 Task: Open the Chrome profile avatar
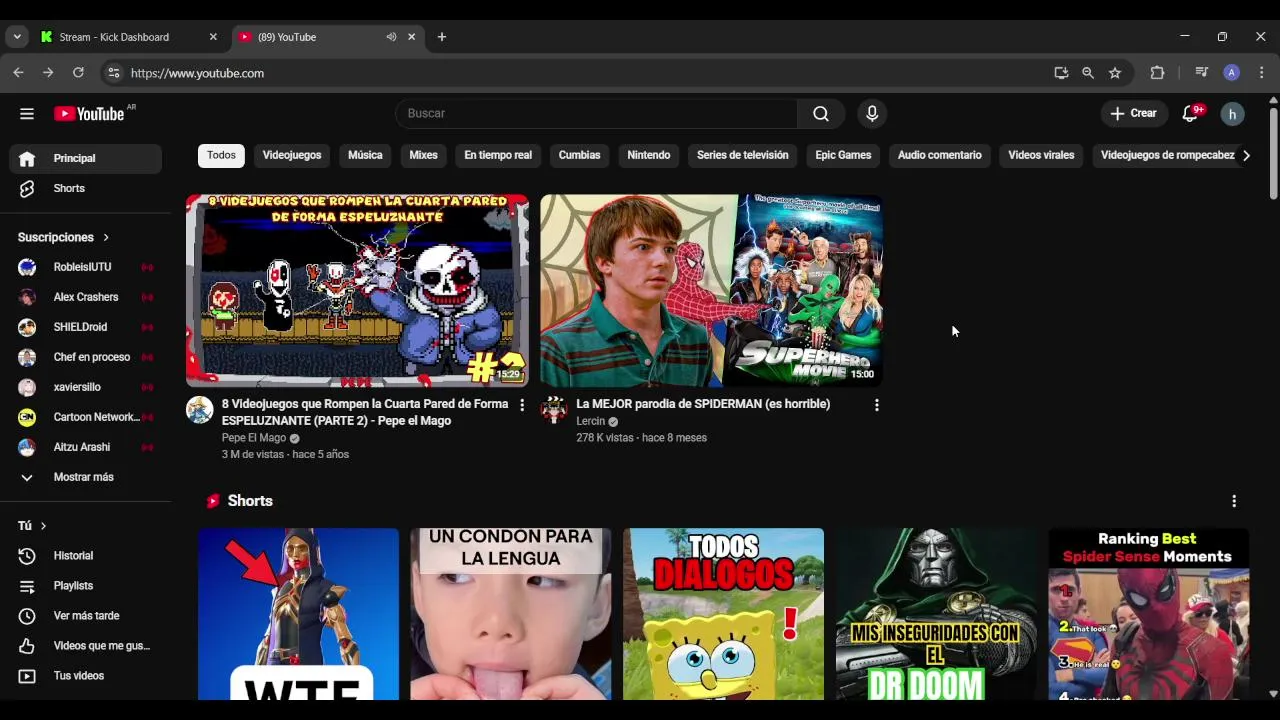point(1232,73)
